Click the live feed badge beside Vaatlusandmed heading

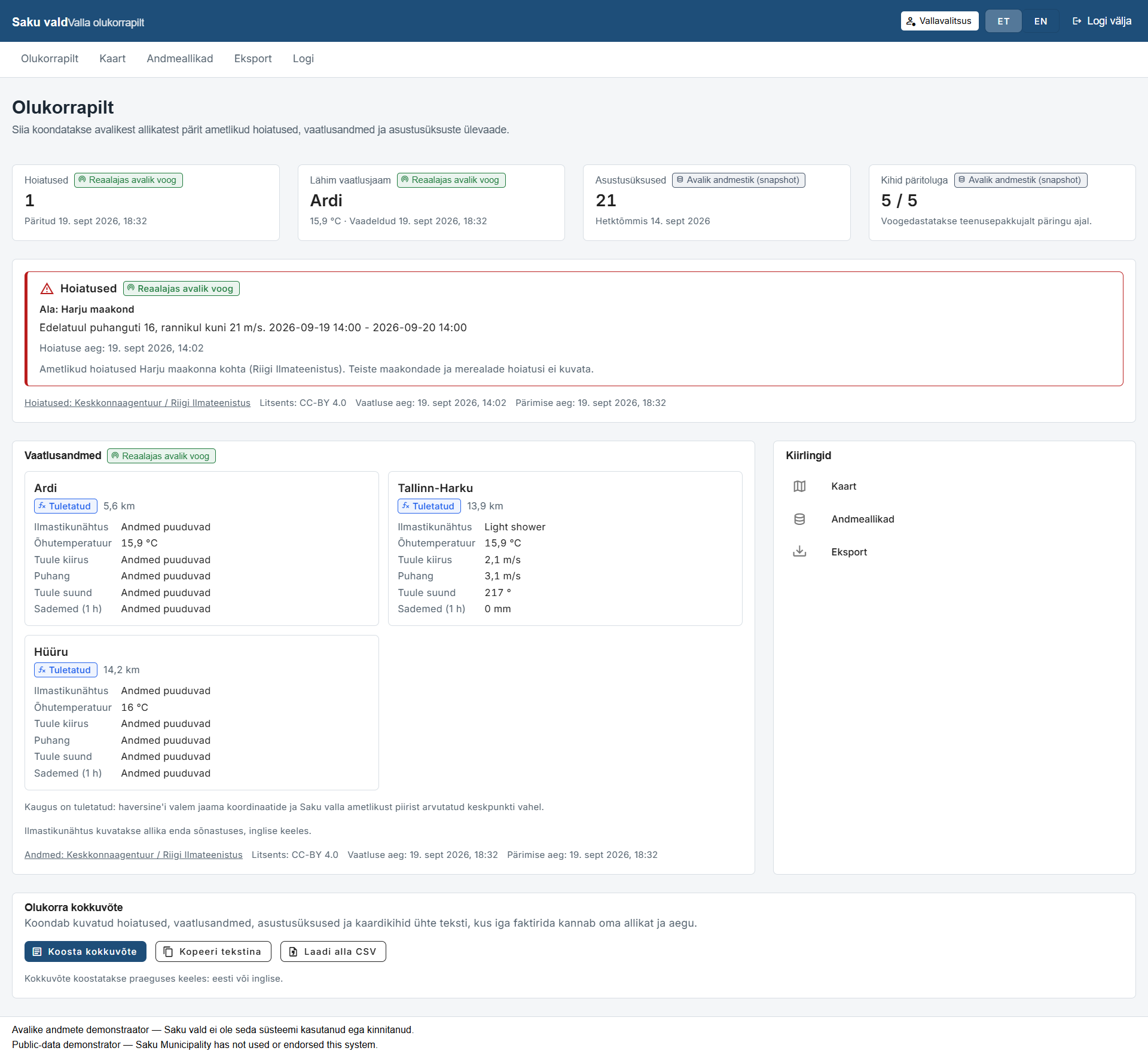[x=161, y=456]
